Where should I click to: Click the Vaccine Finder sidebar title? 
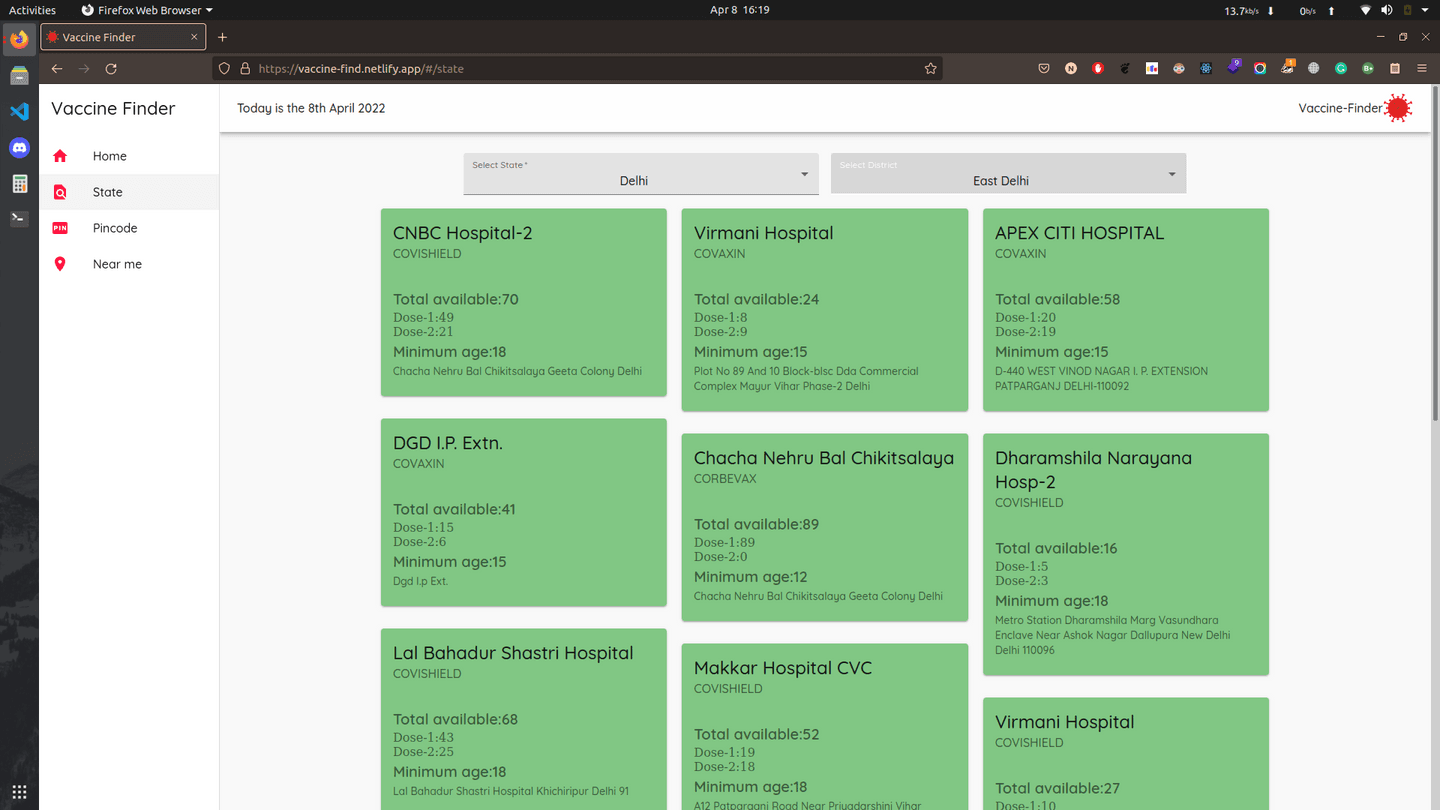113,108
